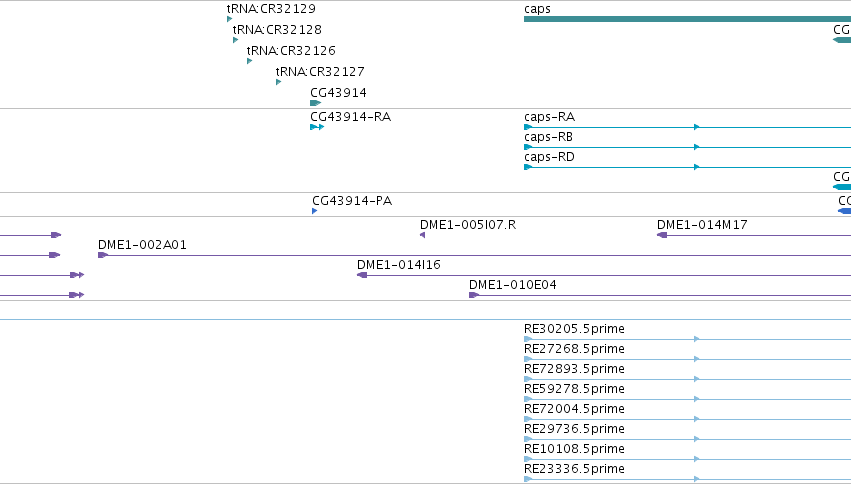Select the tRNA:CR32127 gene arrow

click(278, 82)
